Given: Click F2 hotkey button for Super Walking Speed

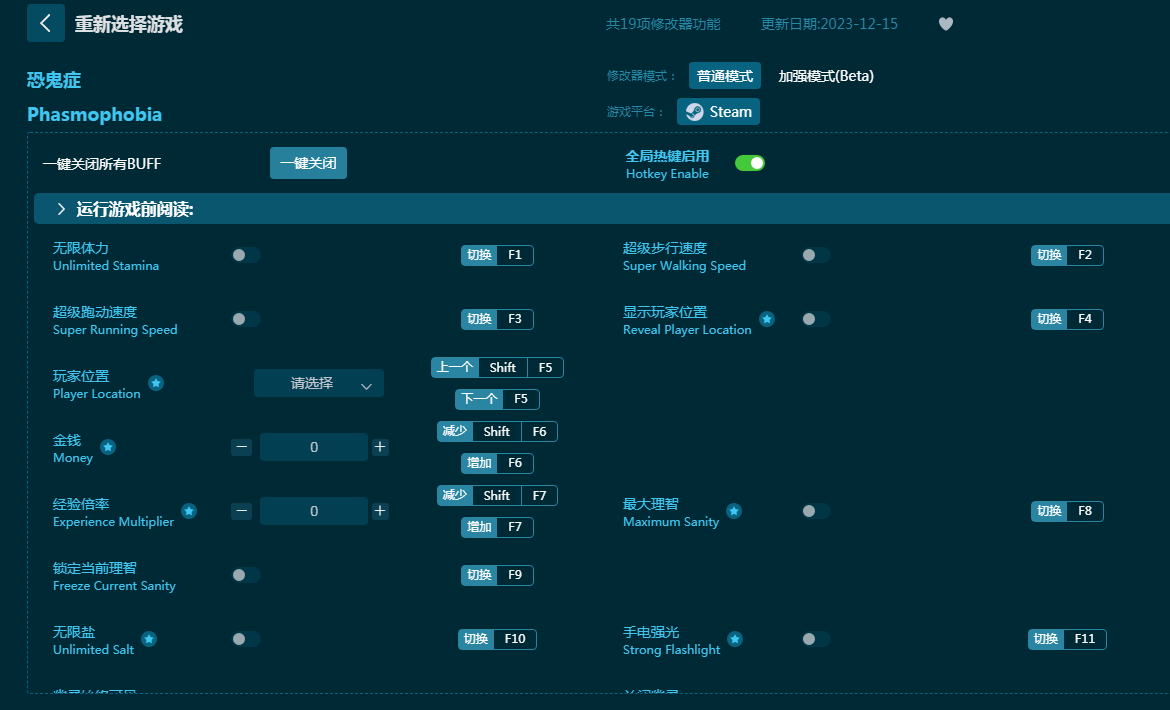Looking at the screenshot, I should pos(1067,255).
